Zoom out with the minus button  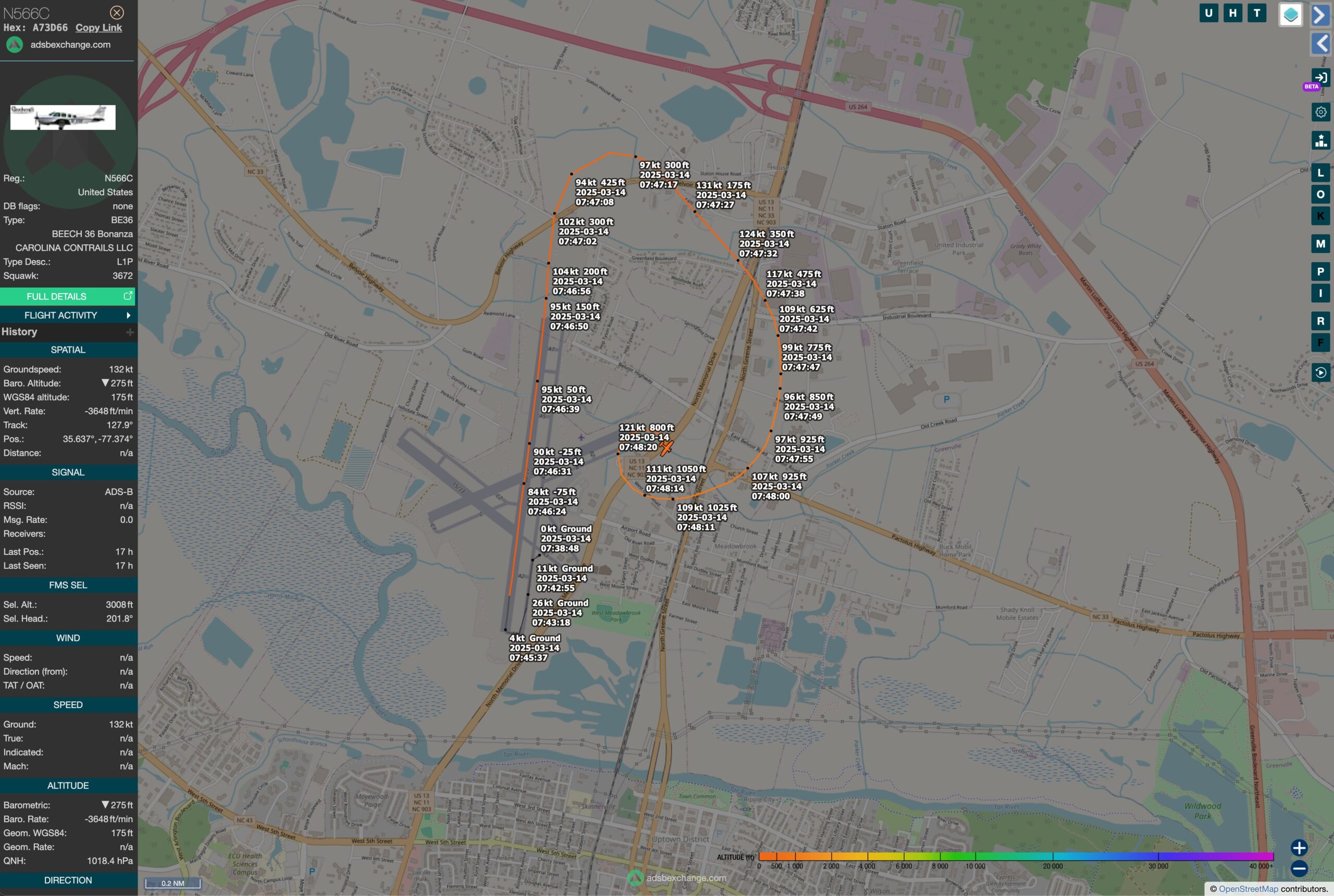pyautogui.click(x=1299, y=868)
